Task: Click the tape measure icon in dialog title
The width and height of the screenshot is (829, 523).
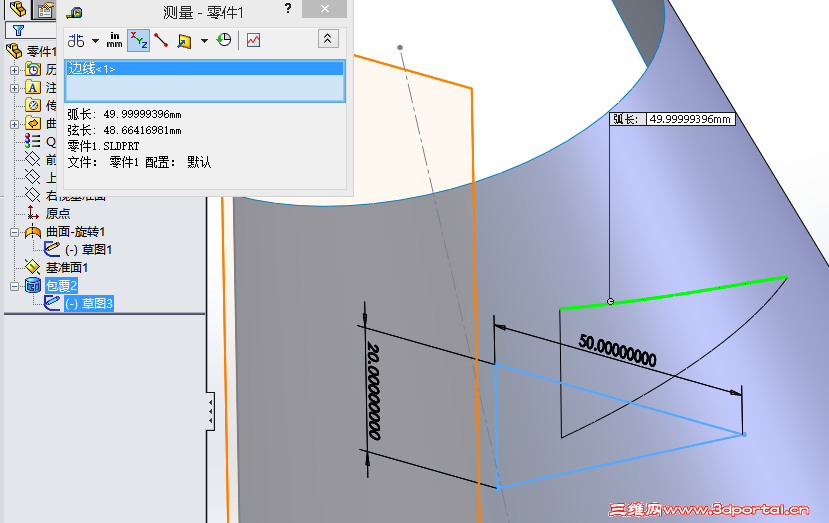Action: (x=74, y=12)
